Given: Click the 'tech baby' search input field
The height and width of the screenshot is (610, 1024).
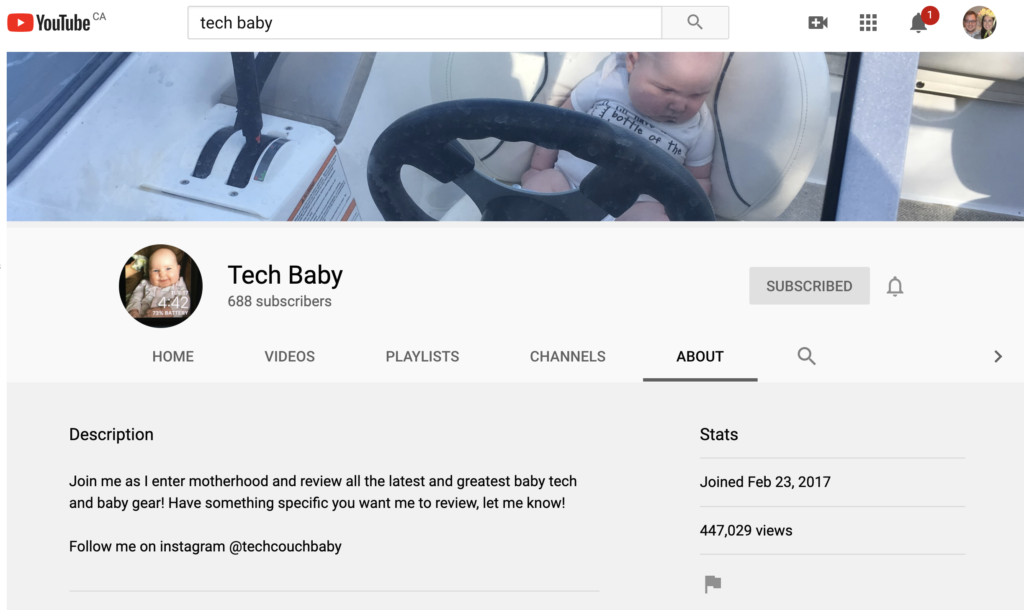Looking at the screenshot, I should pyautogui.click(x=424, y=22).
